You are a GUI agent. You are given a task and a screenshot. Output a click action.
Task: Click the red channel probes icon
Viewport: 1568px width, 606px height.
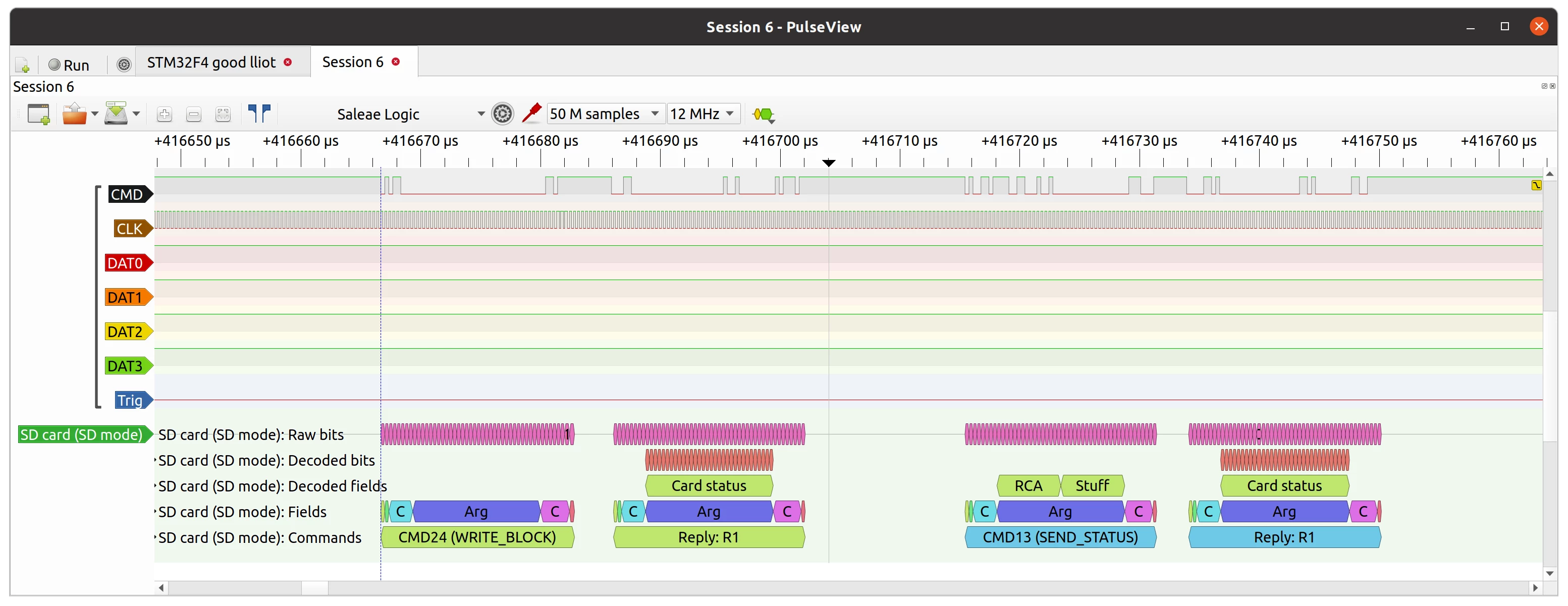pyautogui.click(x=531, y=113)
